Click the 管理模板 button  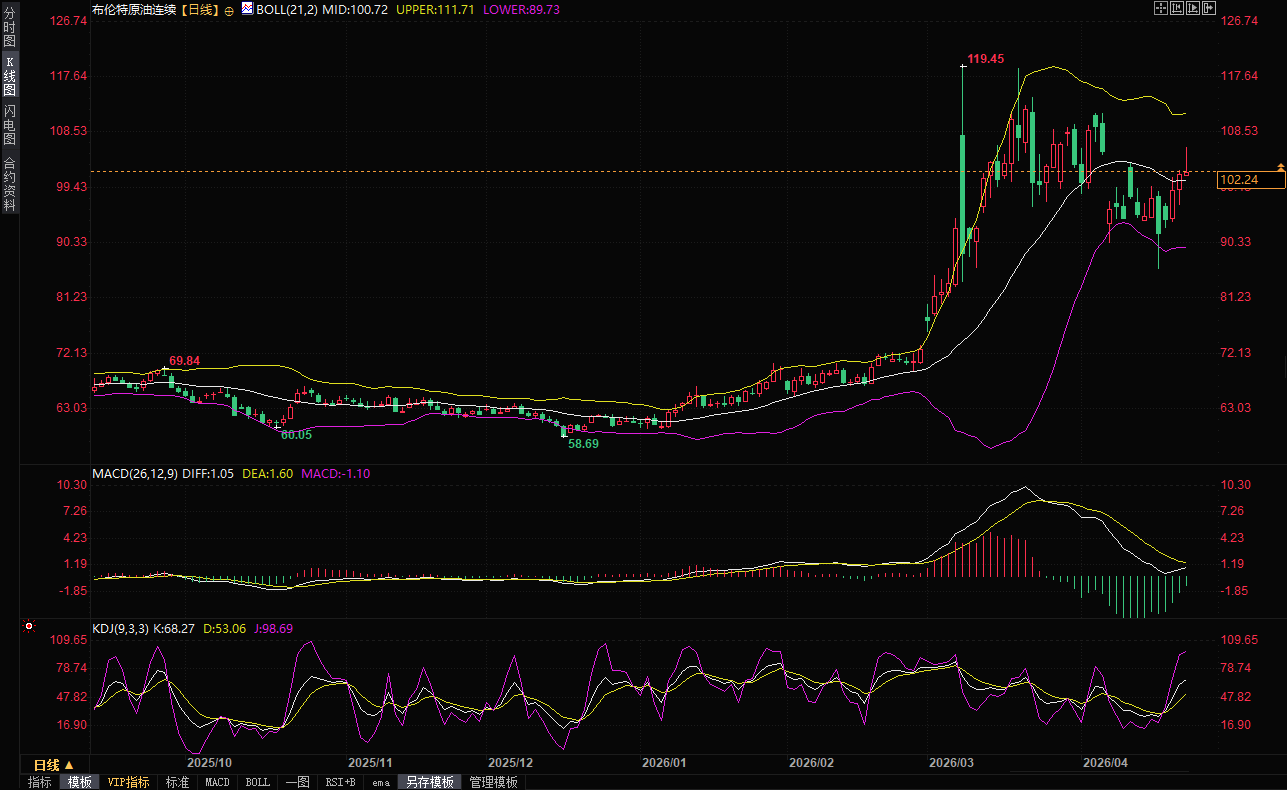[x=493, y=782]
